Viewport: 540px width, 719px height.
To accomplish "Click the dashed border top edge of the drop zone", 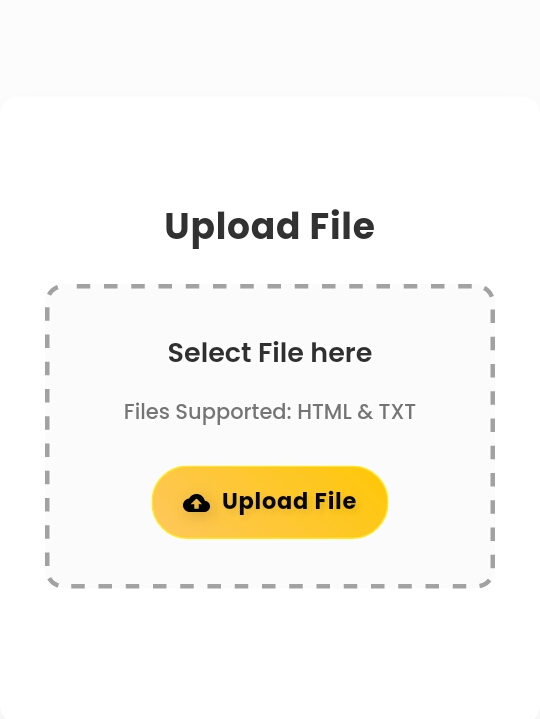I will tap(270, 286).
